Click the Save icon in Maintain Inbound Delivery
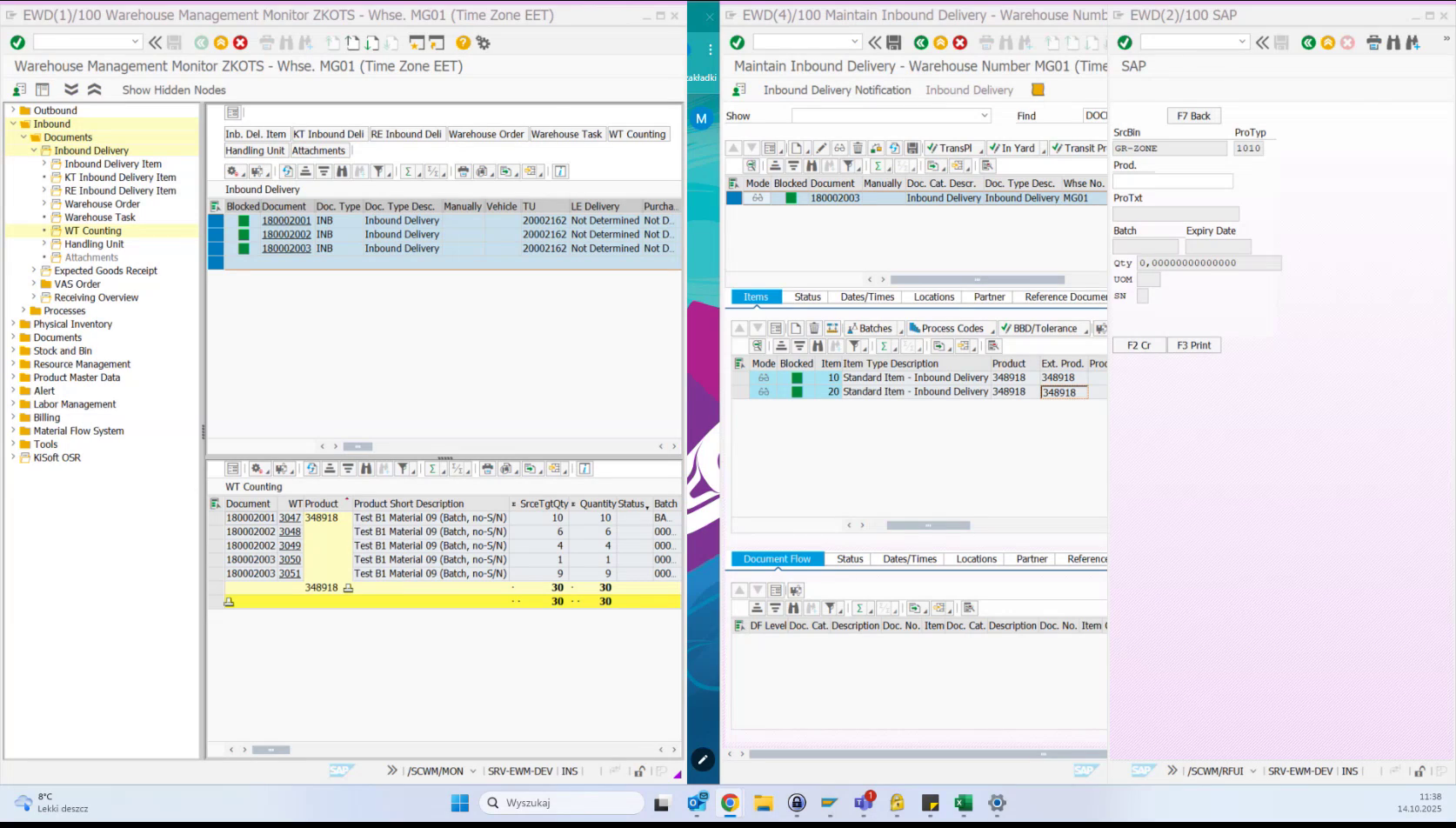Viewport: 1456px width, 828px height. pos(914,148)
